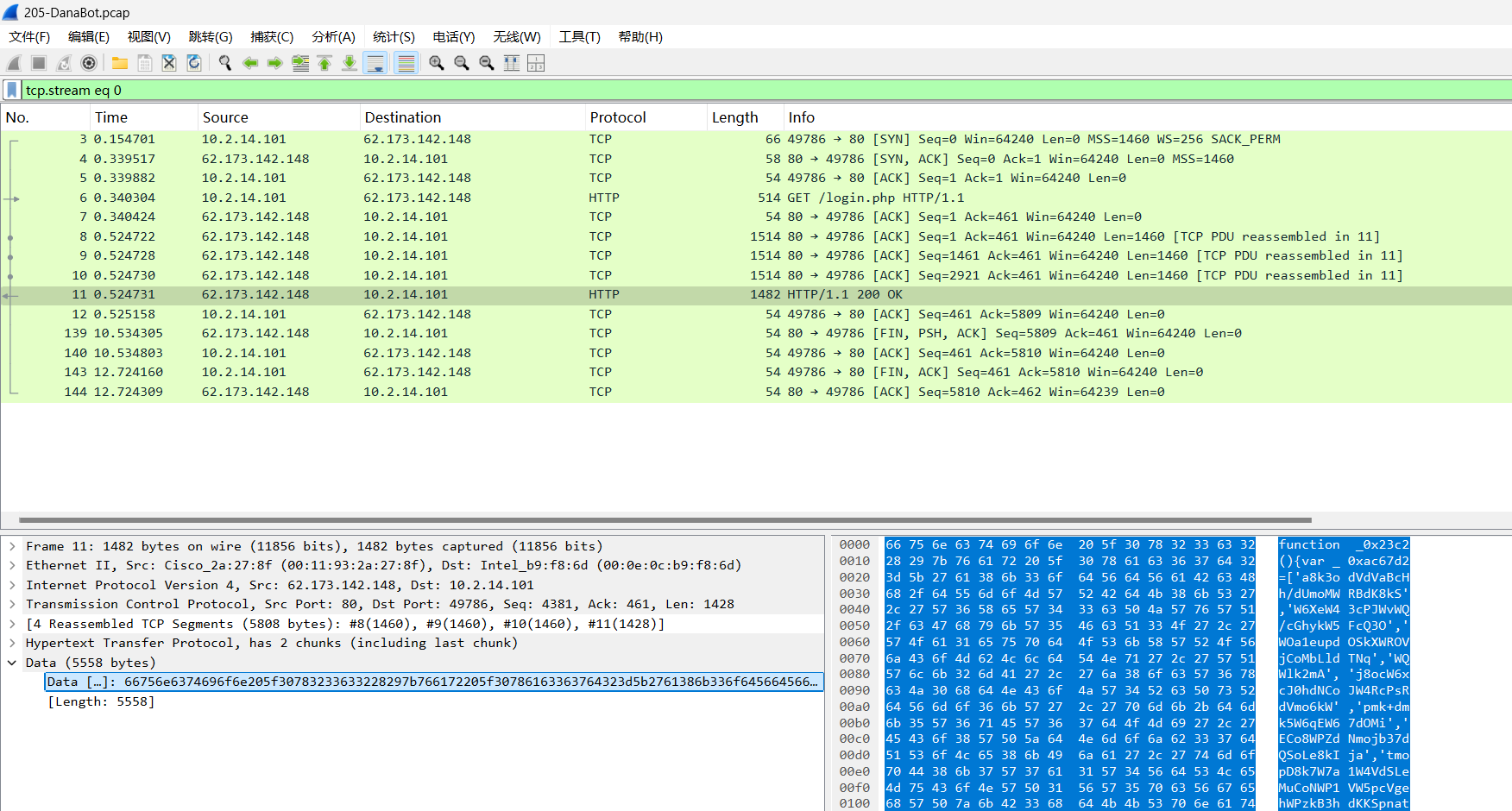The image size is (1512, 811).
Task: Open the 电话(Y) menu
Action: (x=454, y=37)
